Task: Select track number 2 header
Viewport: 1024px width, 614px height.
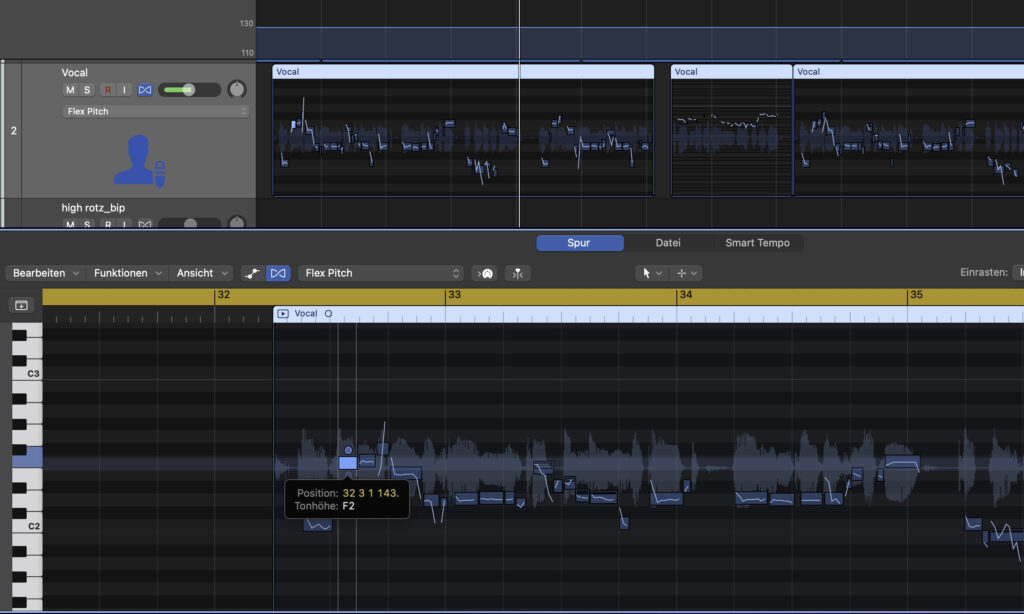Action: tap(13, 131)
